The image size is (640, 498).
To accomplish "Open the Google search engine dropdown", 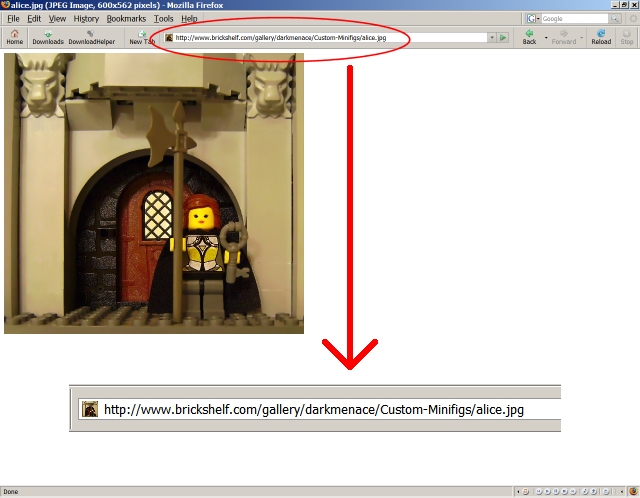I will tap(532, 19).
